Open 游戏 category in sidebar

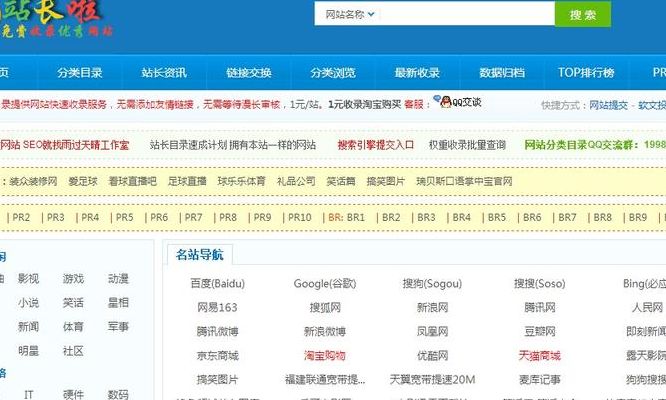tap(73, 279)
